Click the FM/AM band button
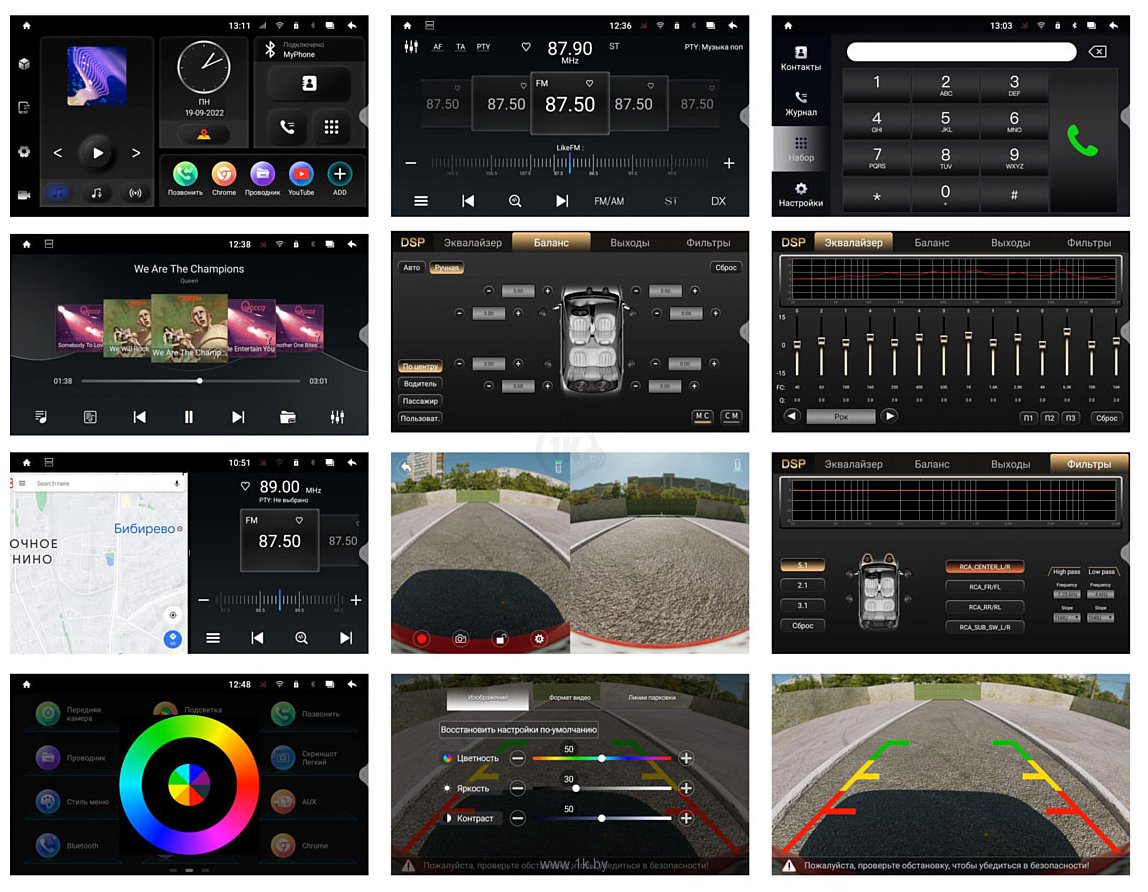Screen dimensions: 1148x892 click(x=609, y=201)
